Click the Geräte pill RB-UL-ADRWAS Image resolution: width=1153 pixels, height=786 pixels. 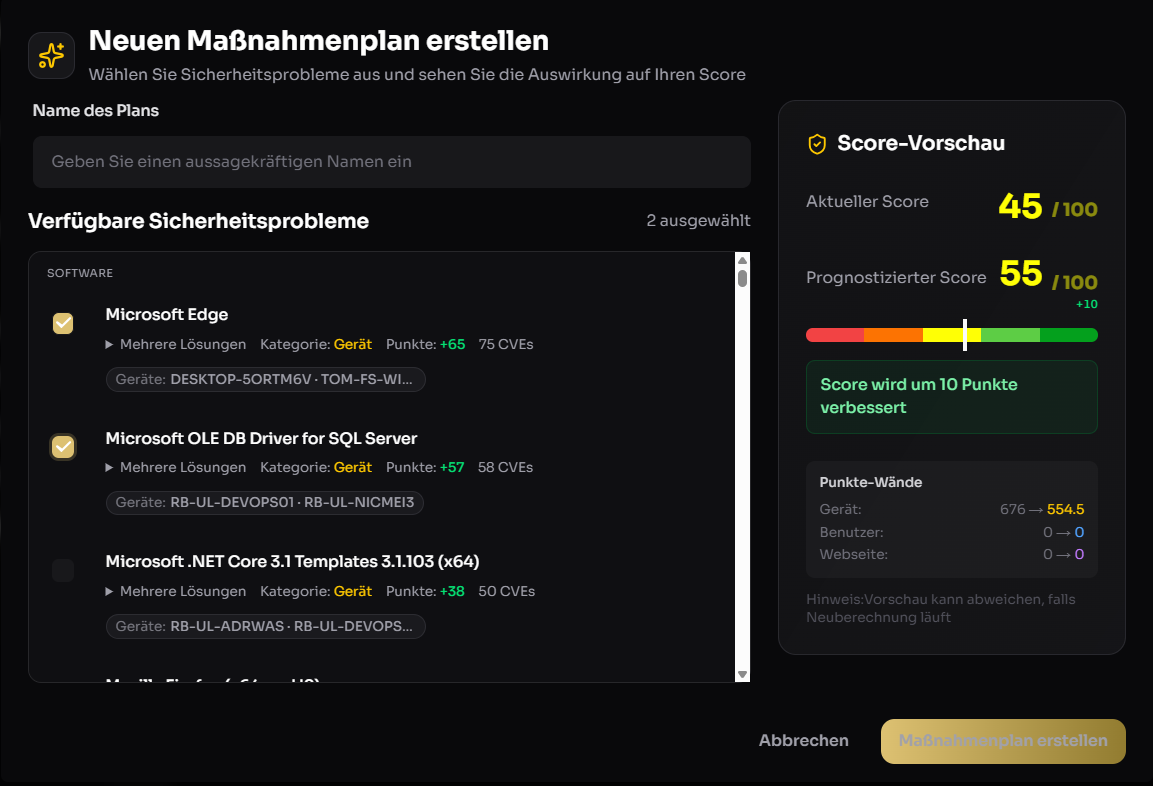tap(265, 626)
